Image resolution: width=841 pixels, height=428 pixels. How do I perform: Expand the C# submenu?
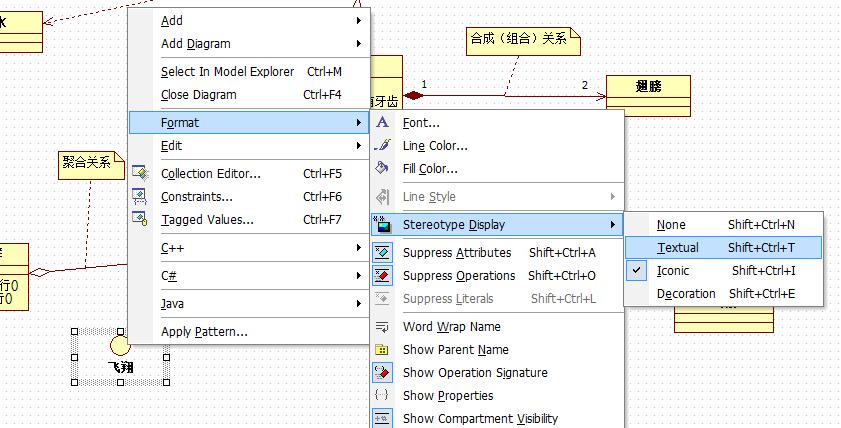click(249, 275)
